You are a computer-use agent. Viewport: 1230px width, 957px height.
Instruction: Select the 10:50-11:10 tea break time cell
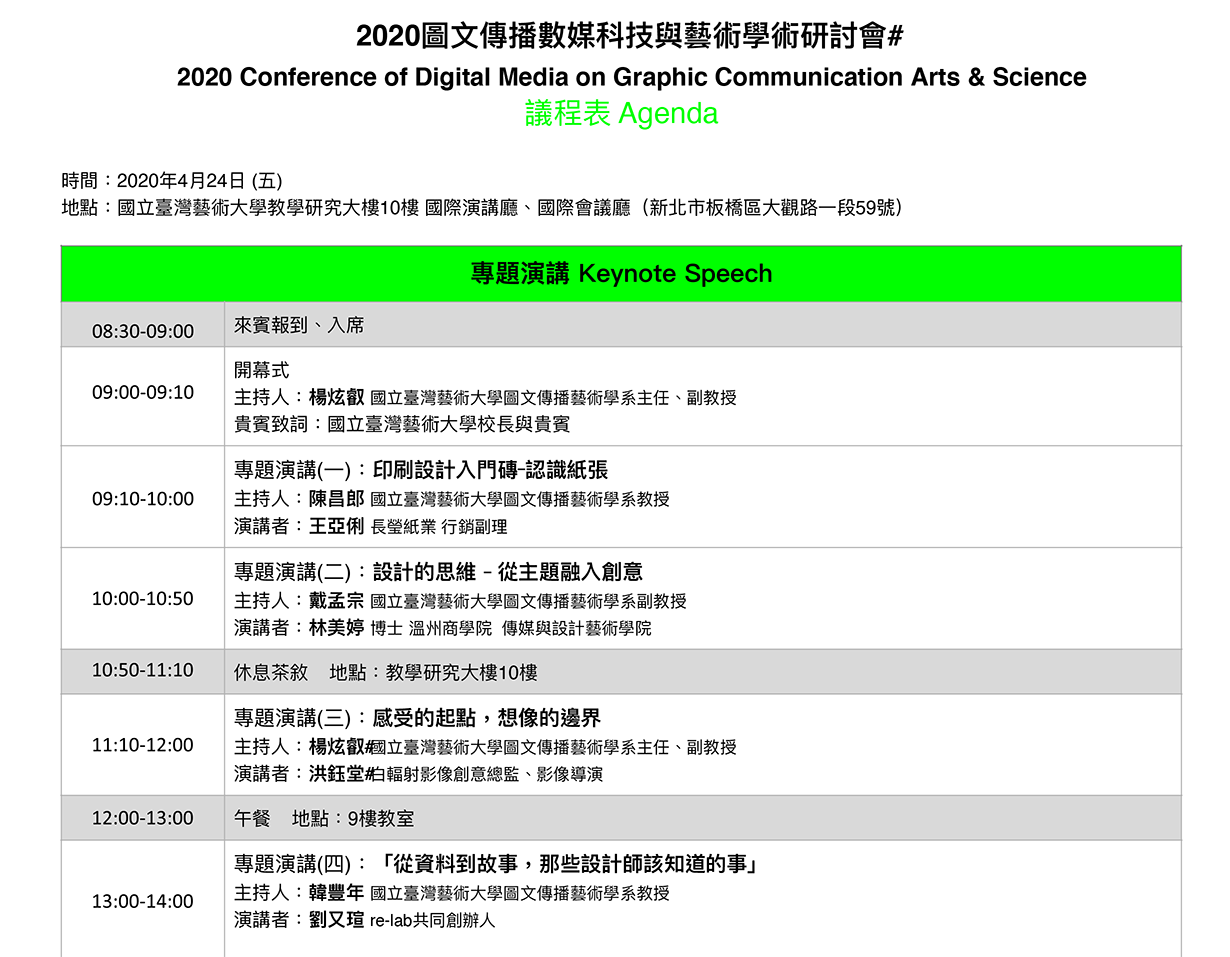tap(143, 670)
